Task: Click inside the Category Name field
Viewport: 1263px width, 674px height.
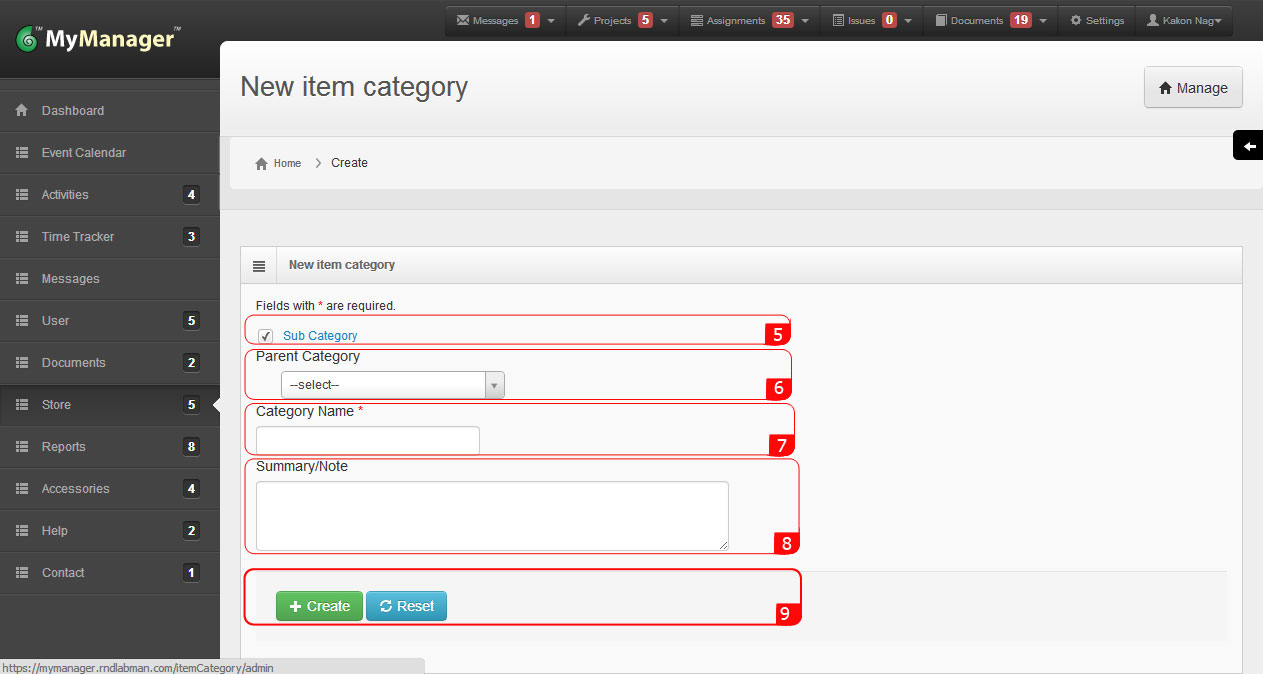Action: coord(367,440)
